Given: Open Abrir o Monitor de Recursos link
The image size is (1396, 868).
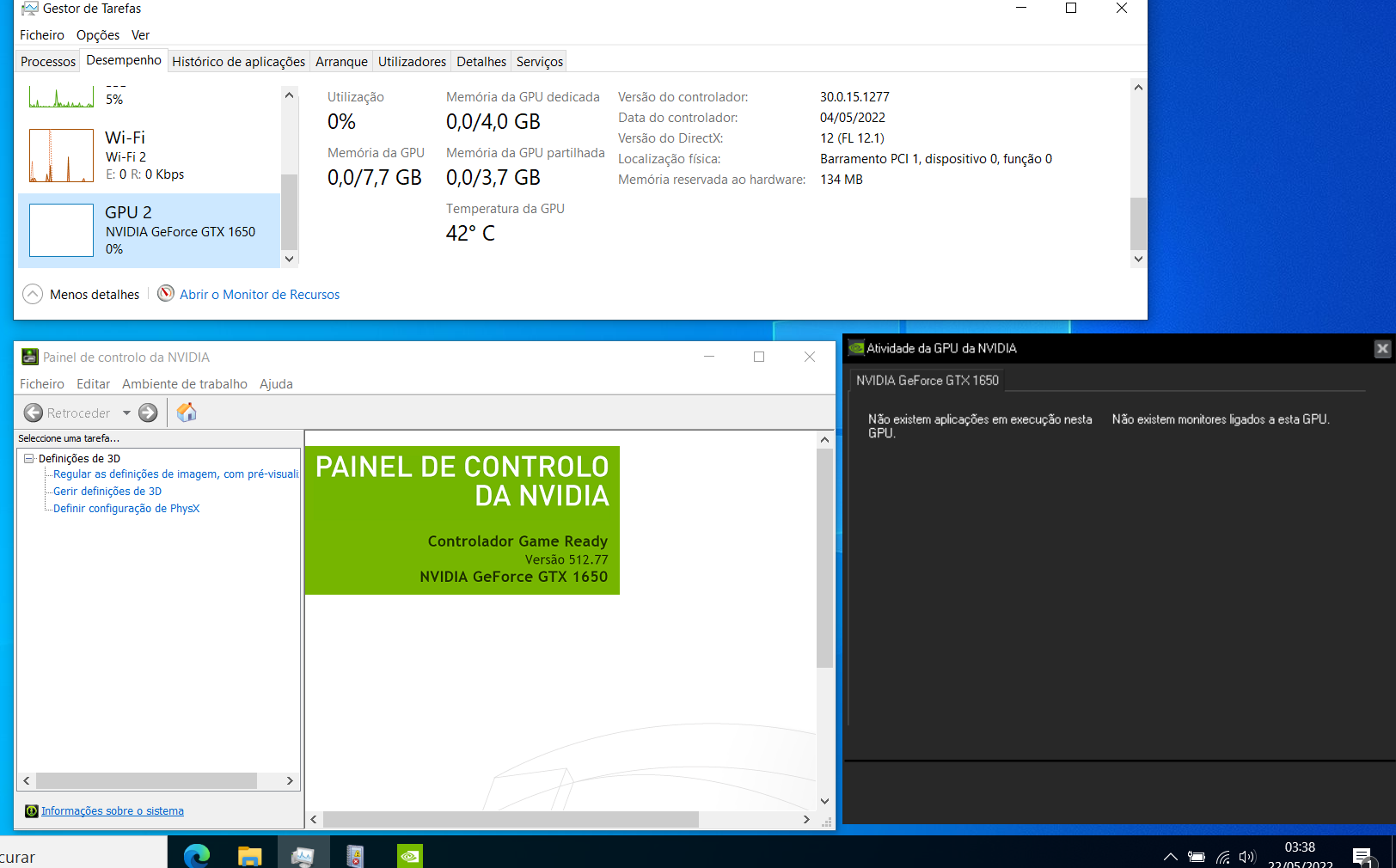Looking at the screenshot, I should pyautogui.click(x=260, y=294).
